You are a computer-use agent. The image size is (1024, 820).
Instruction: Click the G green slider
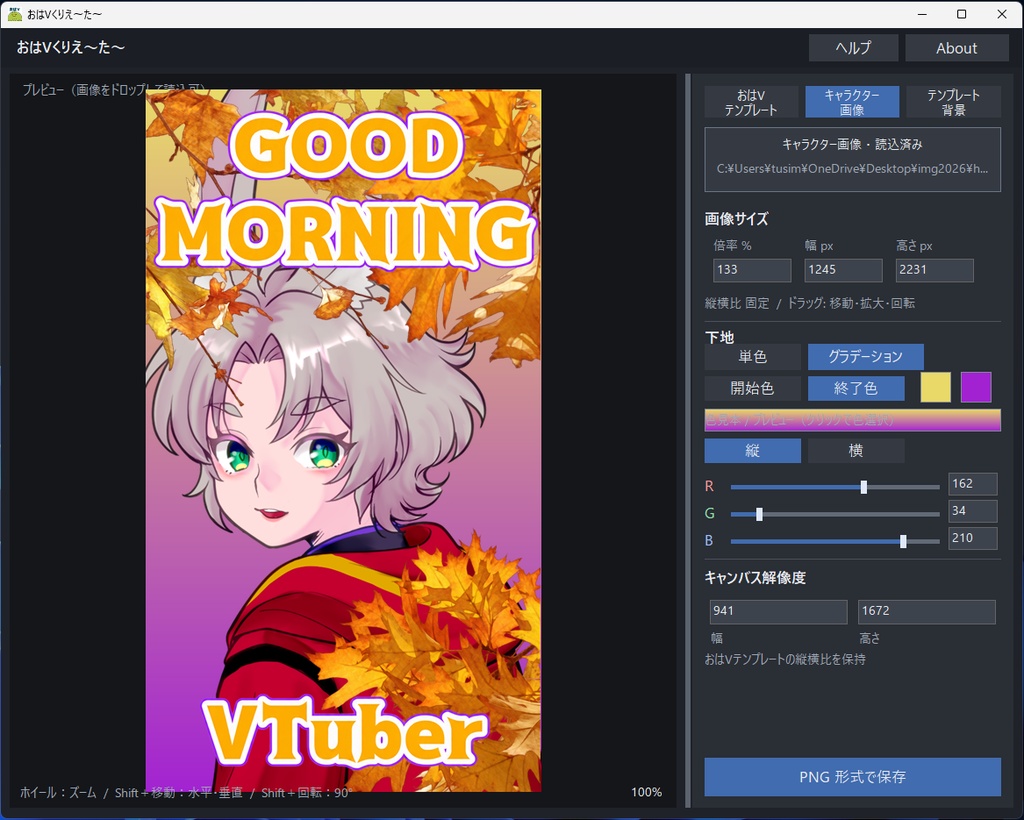click(x=835, y=514)
